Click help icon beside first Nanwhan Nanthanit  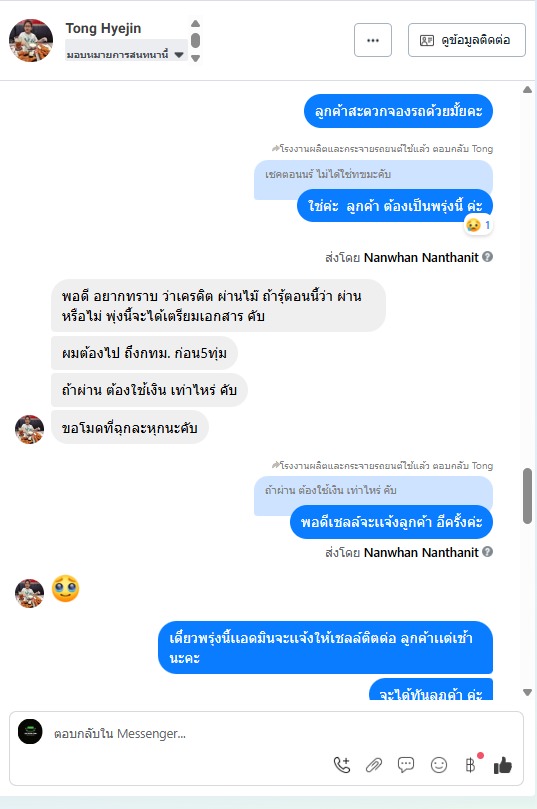click(x=487, y=256)
